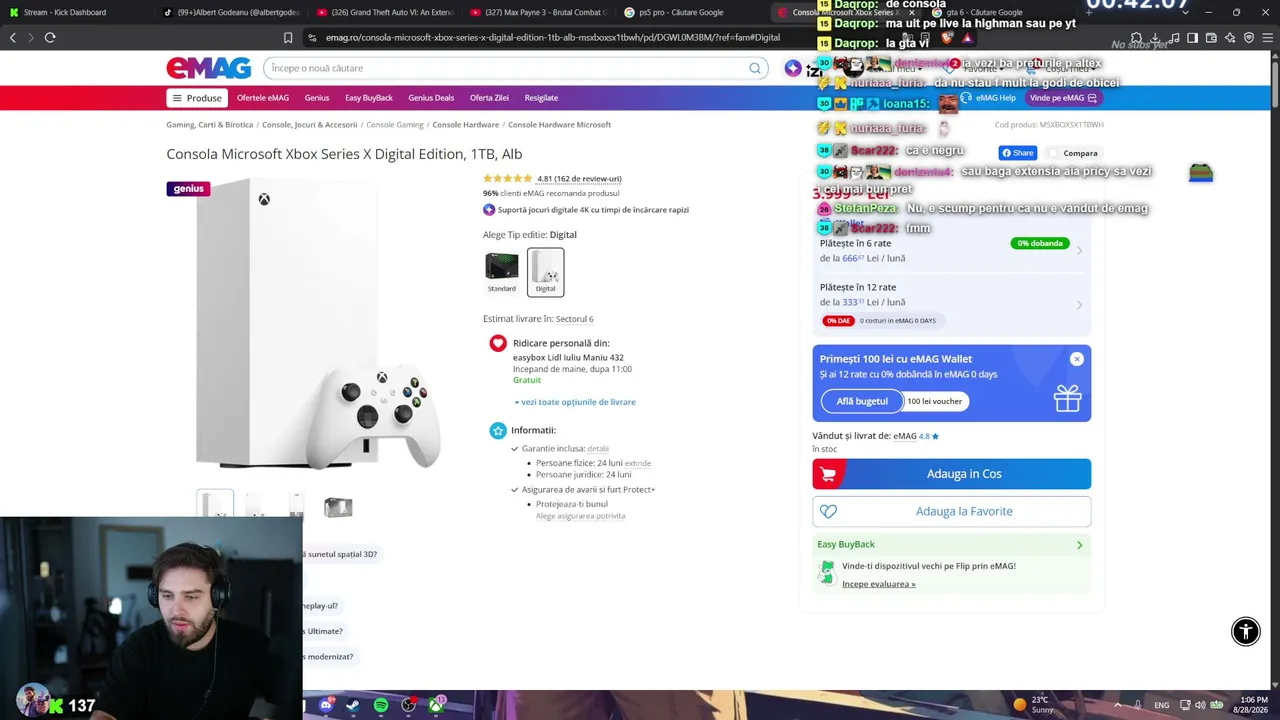Viewport: 1280px width, 720px height.
Task: Bookmark this page using the bookmark icon
Action: [x=288, y=38]
